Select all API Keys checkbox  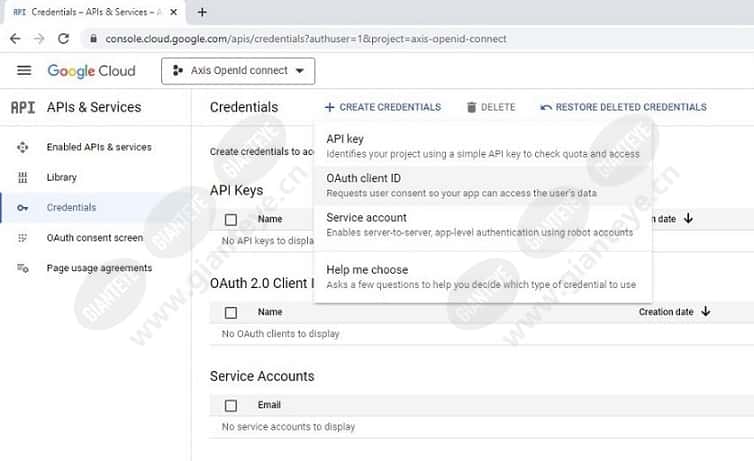pos(231,220)
